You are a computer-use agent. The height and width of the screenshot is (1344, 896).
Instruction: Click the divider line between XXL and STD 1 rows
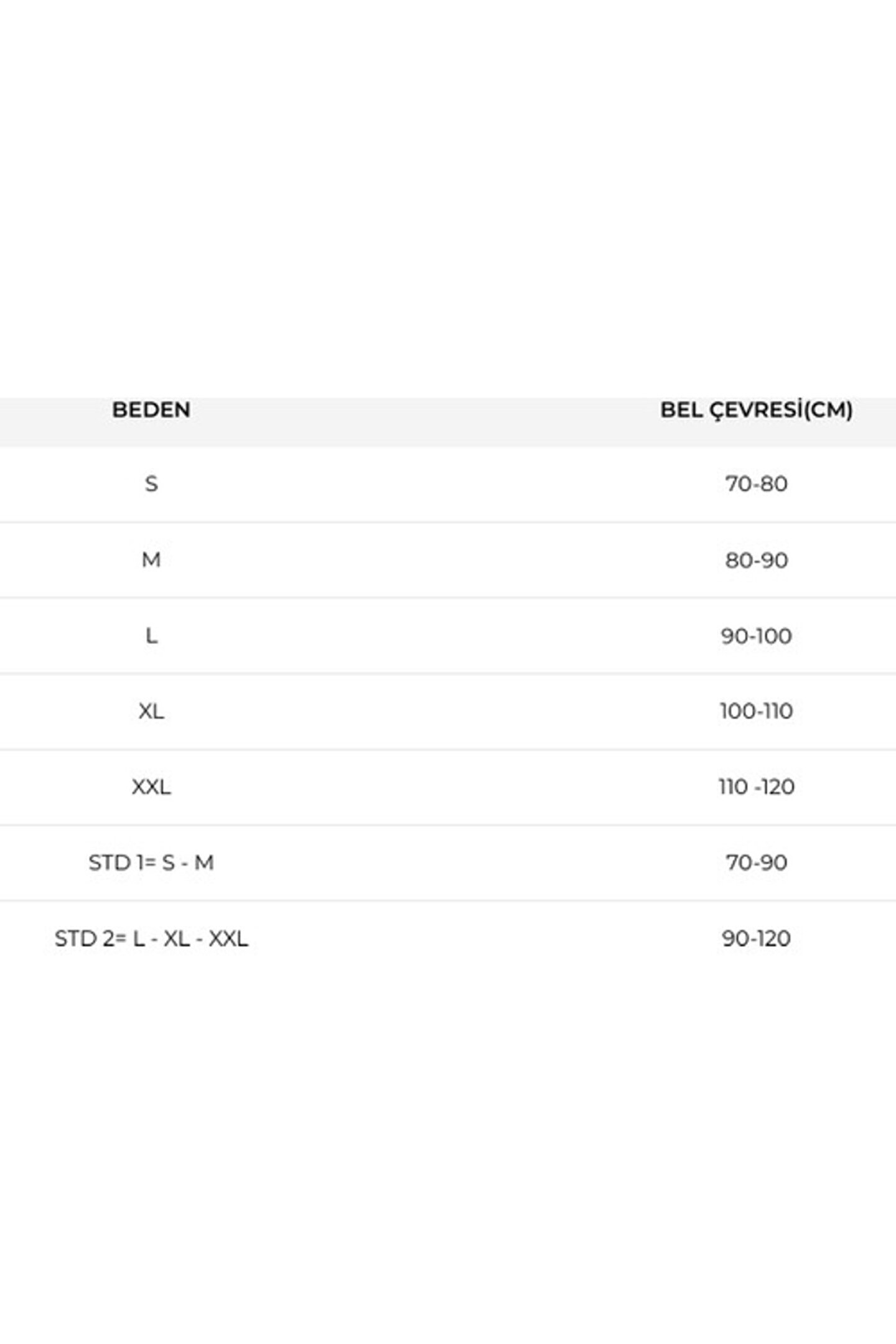click(448, 825)
